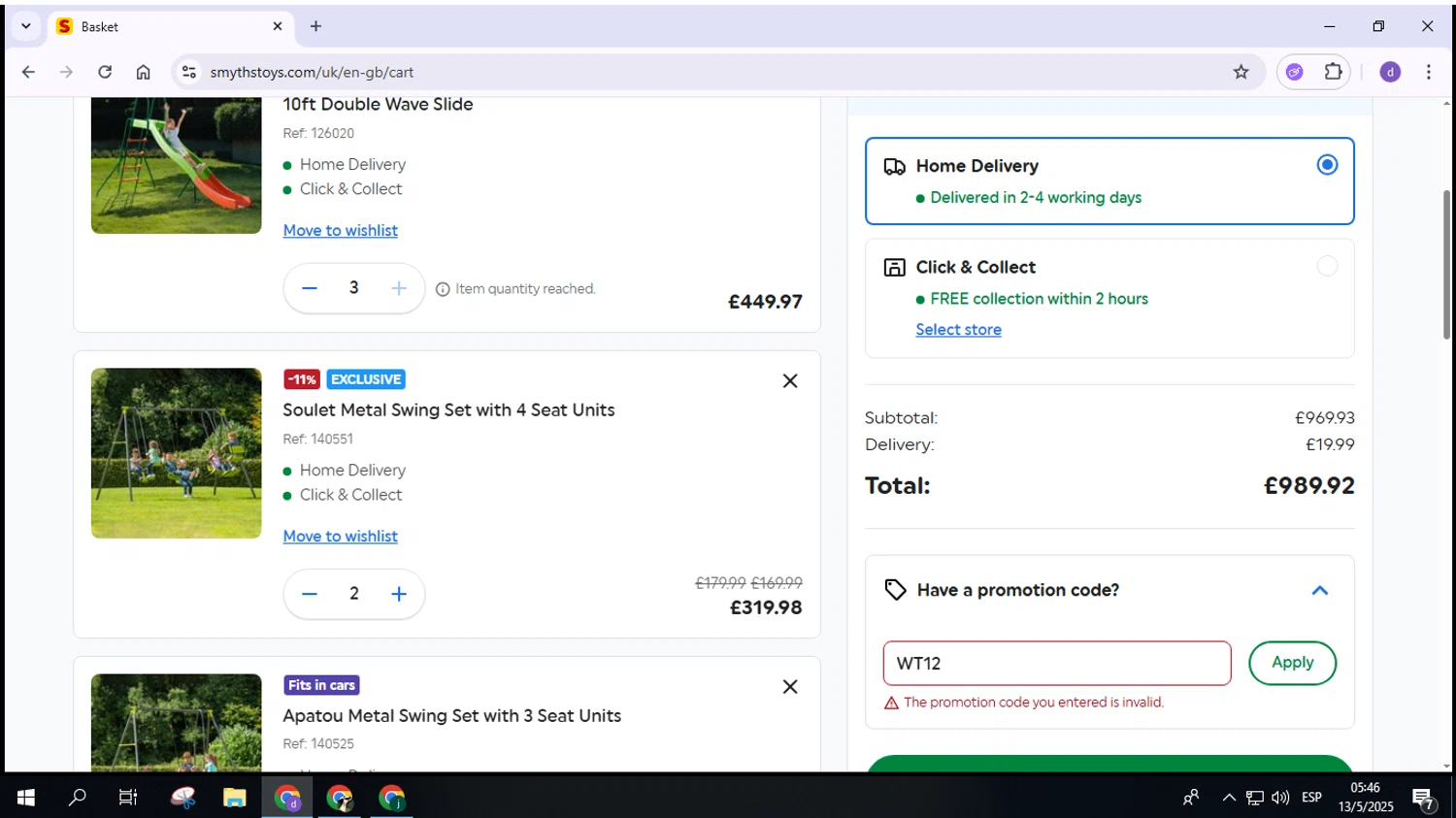Reload the Smyths Toys basket page
This screenshot has width=1456, height=818.
tap(105, 72)
